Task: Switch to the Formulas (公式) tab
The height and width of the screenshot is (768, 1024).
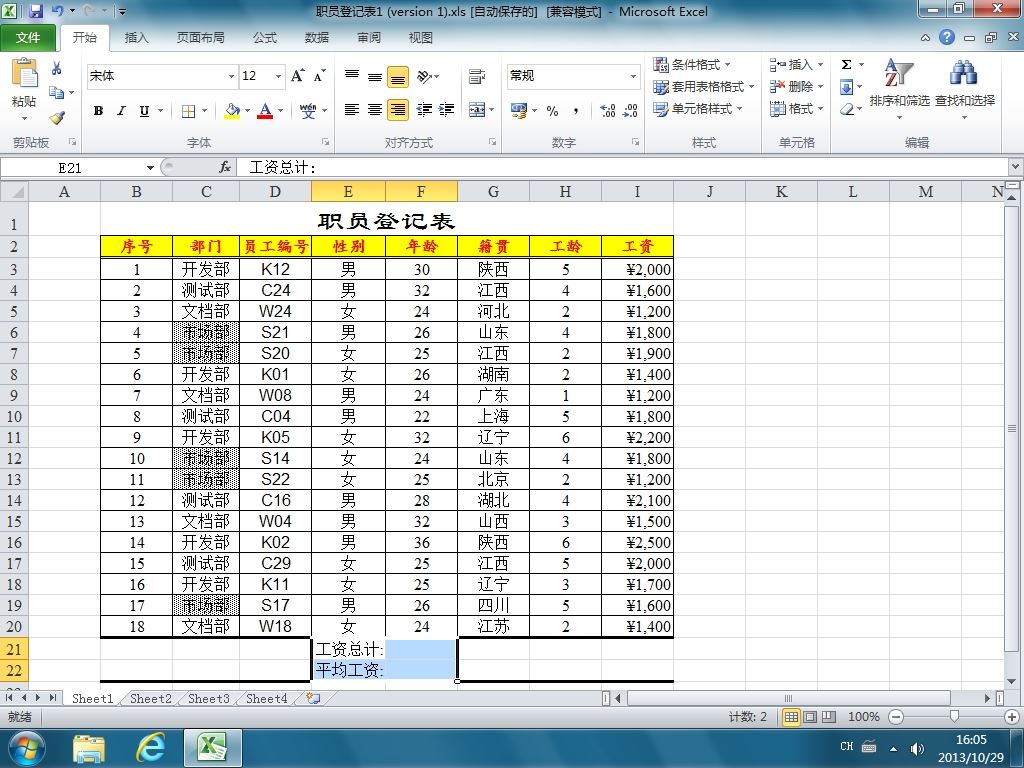Action: tap(264, 38)
